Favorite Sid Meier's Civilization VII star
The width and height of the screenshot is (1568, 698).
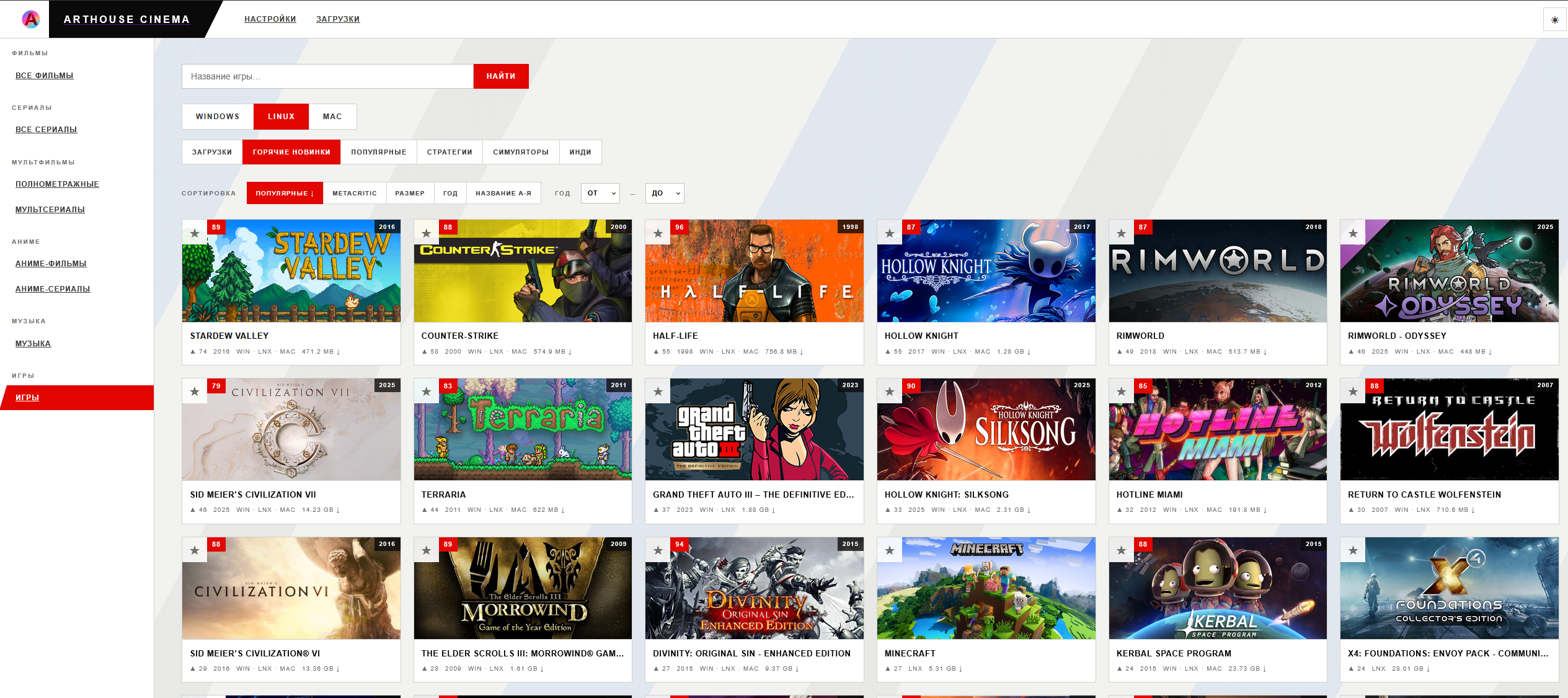[195, 392]
